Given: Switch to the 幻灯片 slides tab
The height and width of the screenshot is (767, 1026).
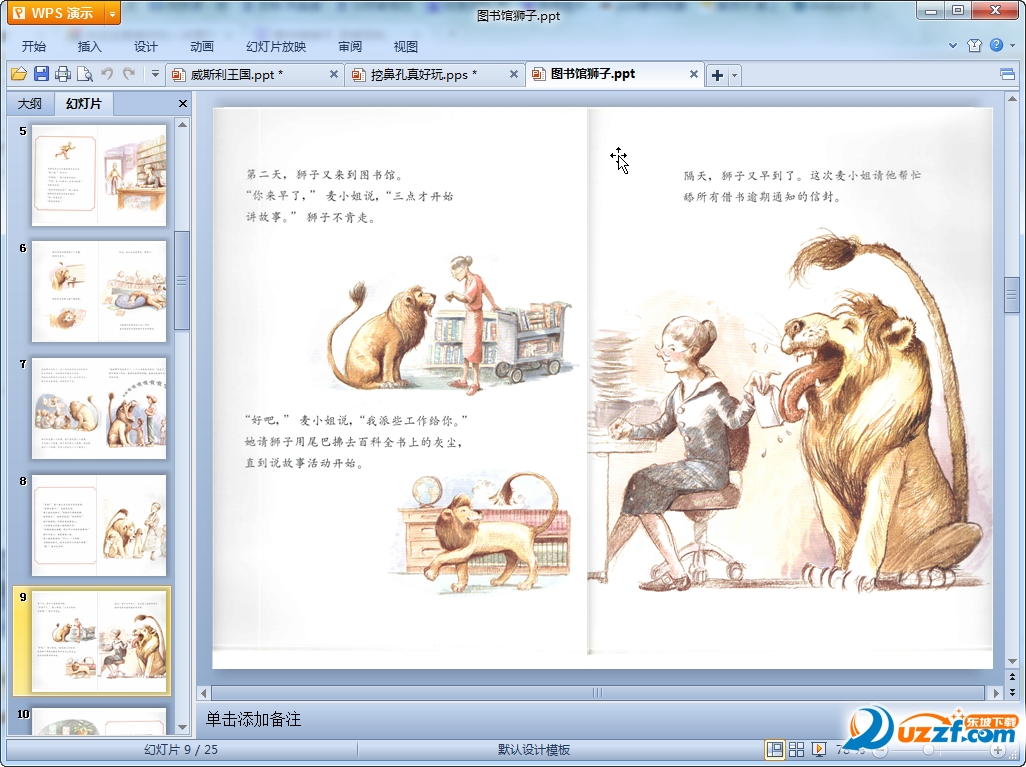Looking at the screenshot, I should [x=84, y=103].
